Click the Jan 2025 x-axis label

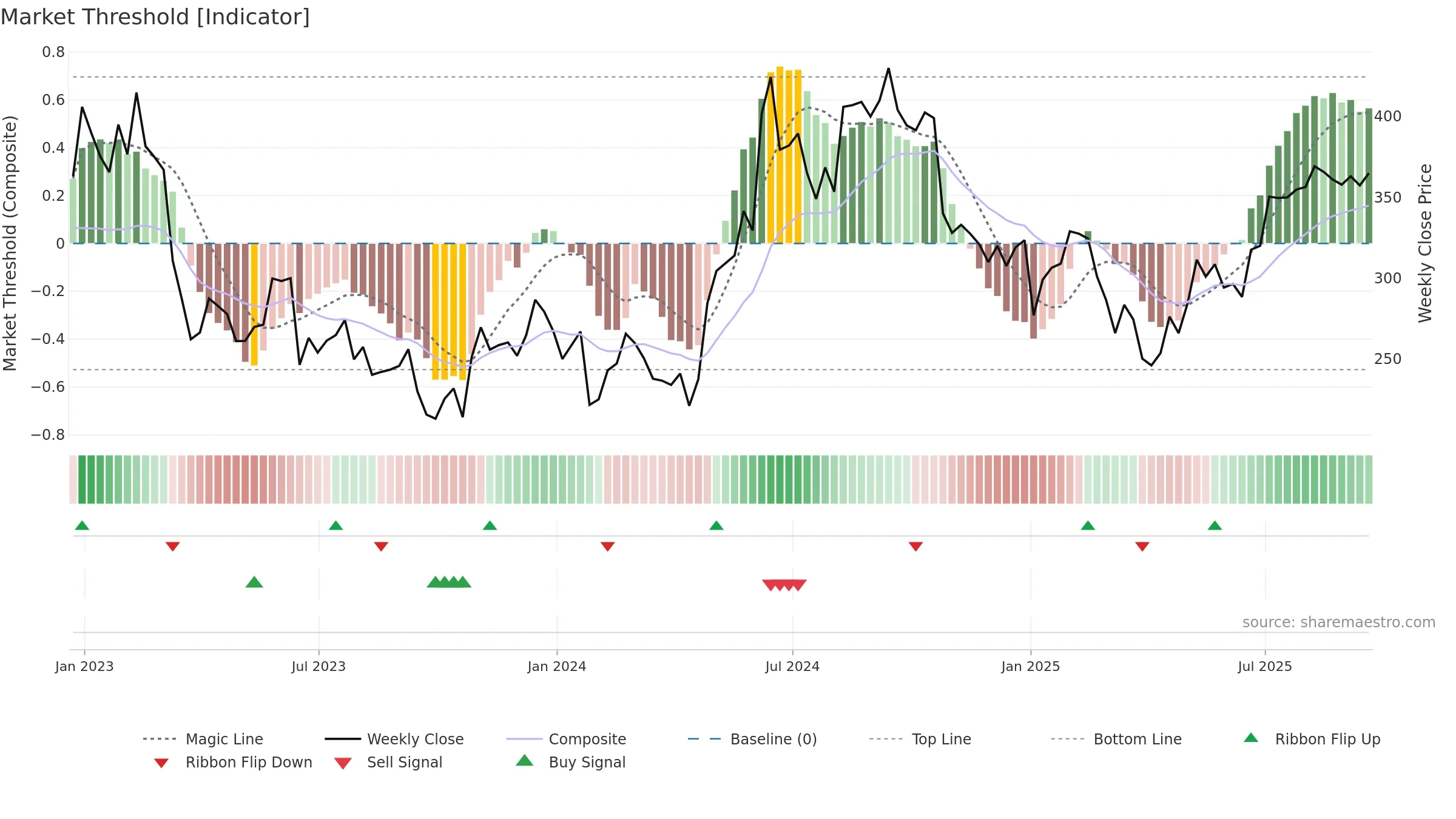[x=1031, y=667]
